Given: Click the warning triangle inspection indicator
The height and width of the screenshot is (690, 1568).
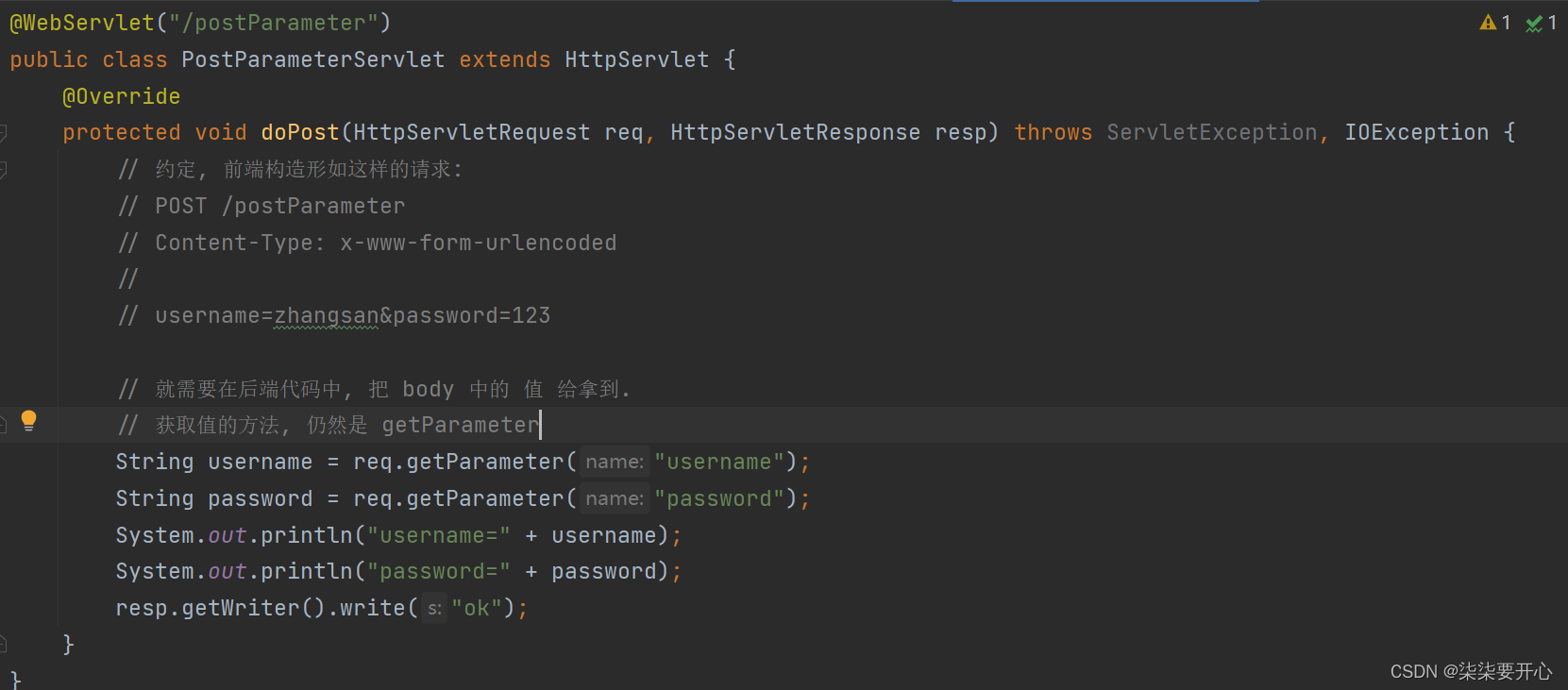Looking at the screenshot, I should pyautogui.click(x=1488, y=23).
